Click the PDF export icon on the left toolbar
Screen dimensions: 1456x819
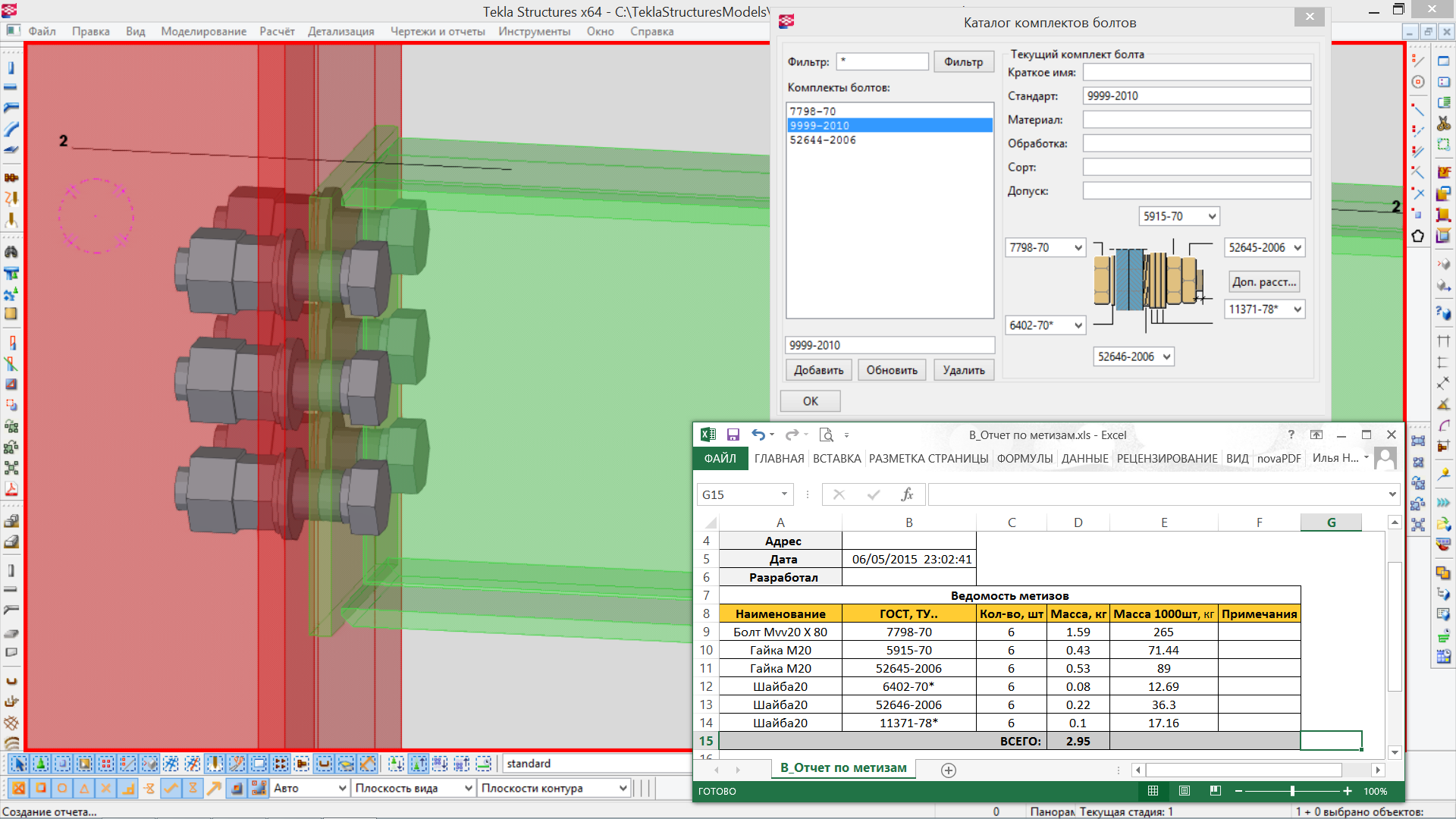(11, 489)
